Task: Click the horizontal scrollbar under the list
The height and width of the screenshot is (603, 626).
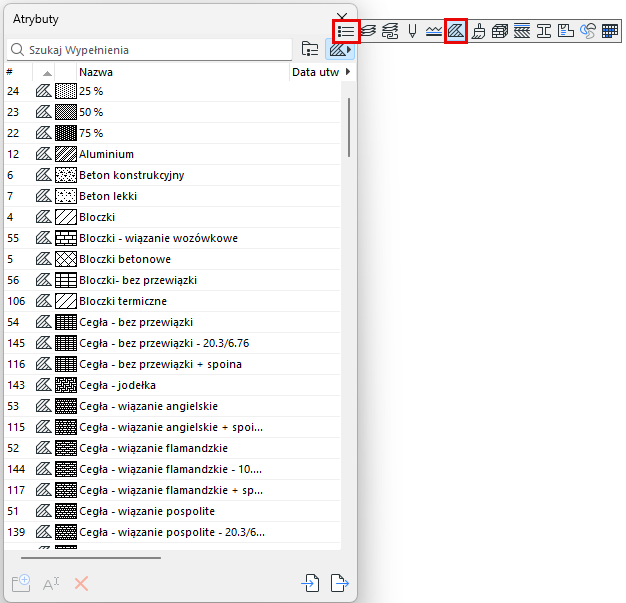Action: coord(91,558)
